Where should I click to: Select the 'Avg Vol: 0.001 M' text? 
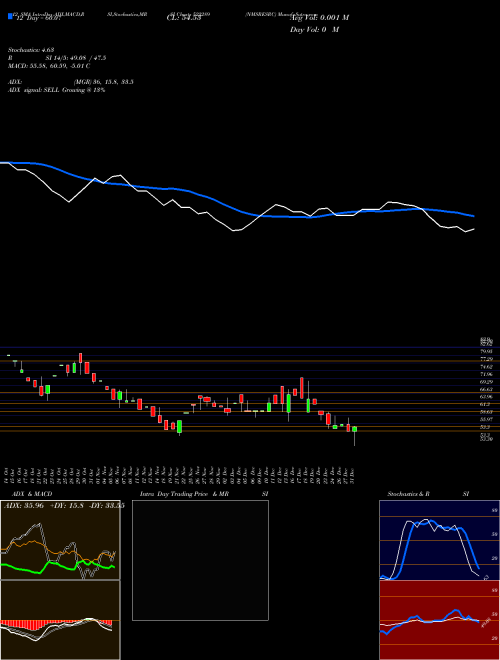tap(319, 17)
